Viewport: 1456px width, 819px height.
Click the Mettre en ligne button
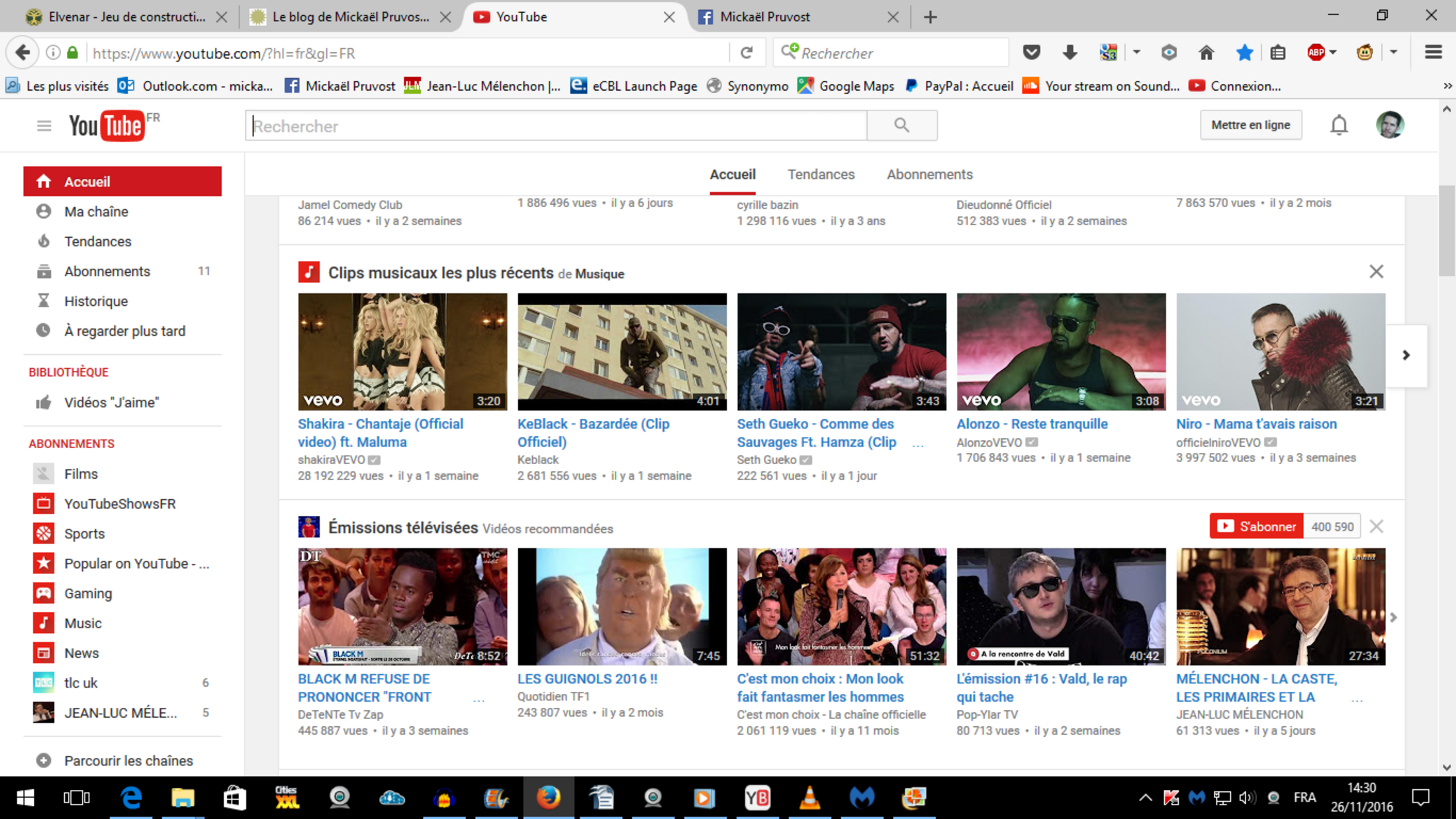[x=1250, y=125]
